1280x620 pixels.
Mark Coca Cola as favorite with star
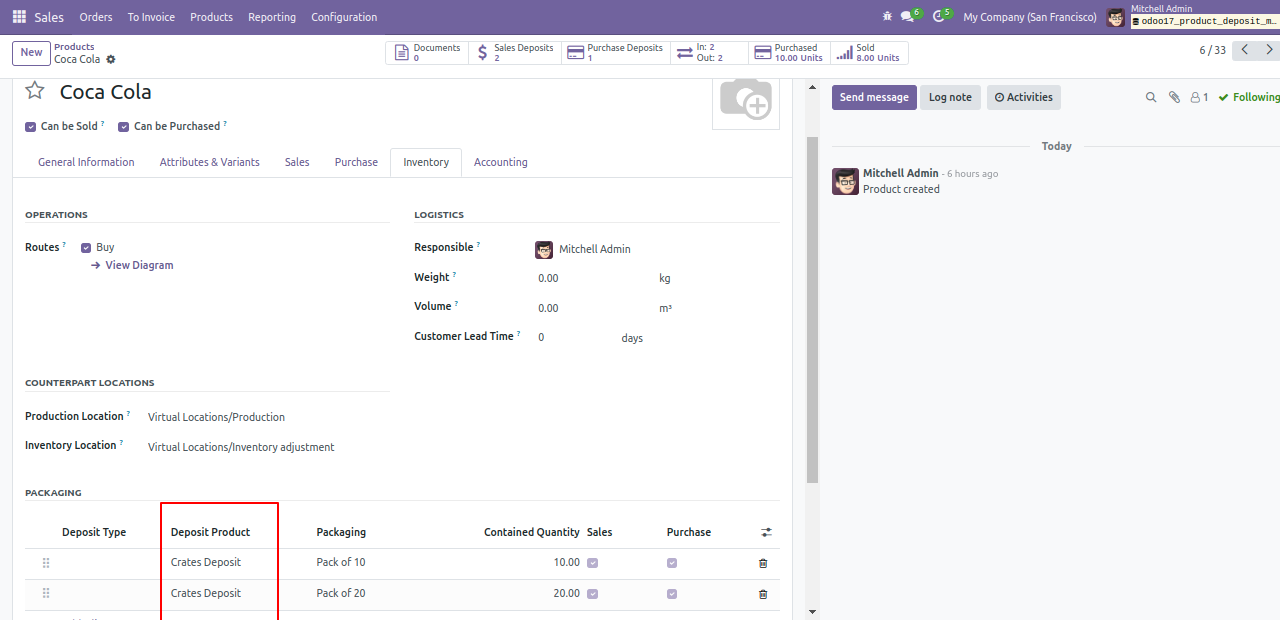tap(35, 91)
